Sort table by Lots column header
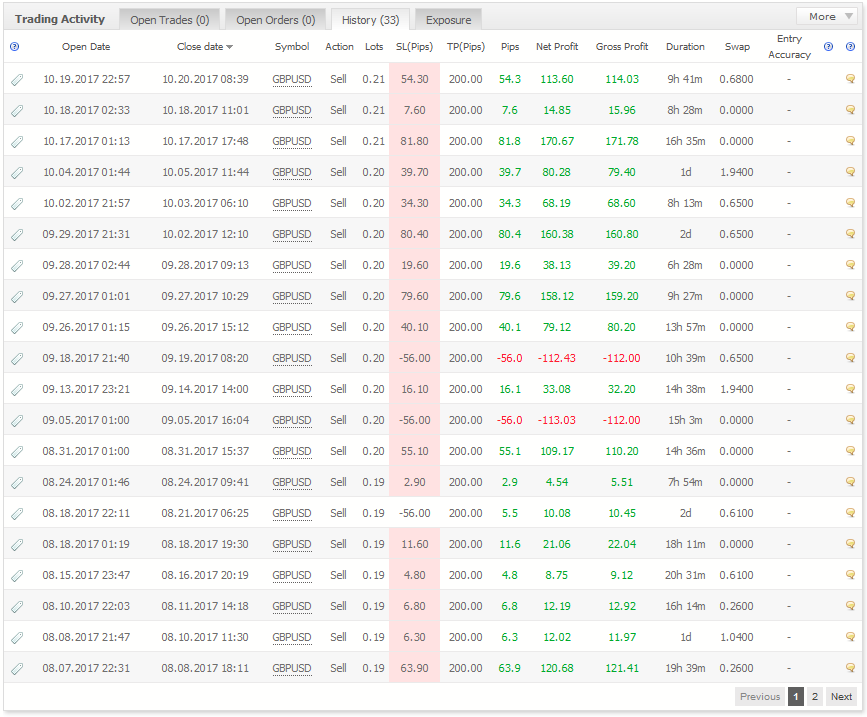This screenshot has width=867, height=717. [374, 47]
